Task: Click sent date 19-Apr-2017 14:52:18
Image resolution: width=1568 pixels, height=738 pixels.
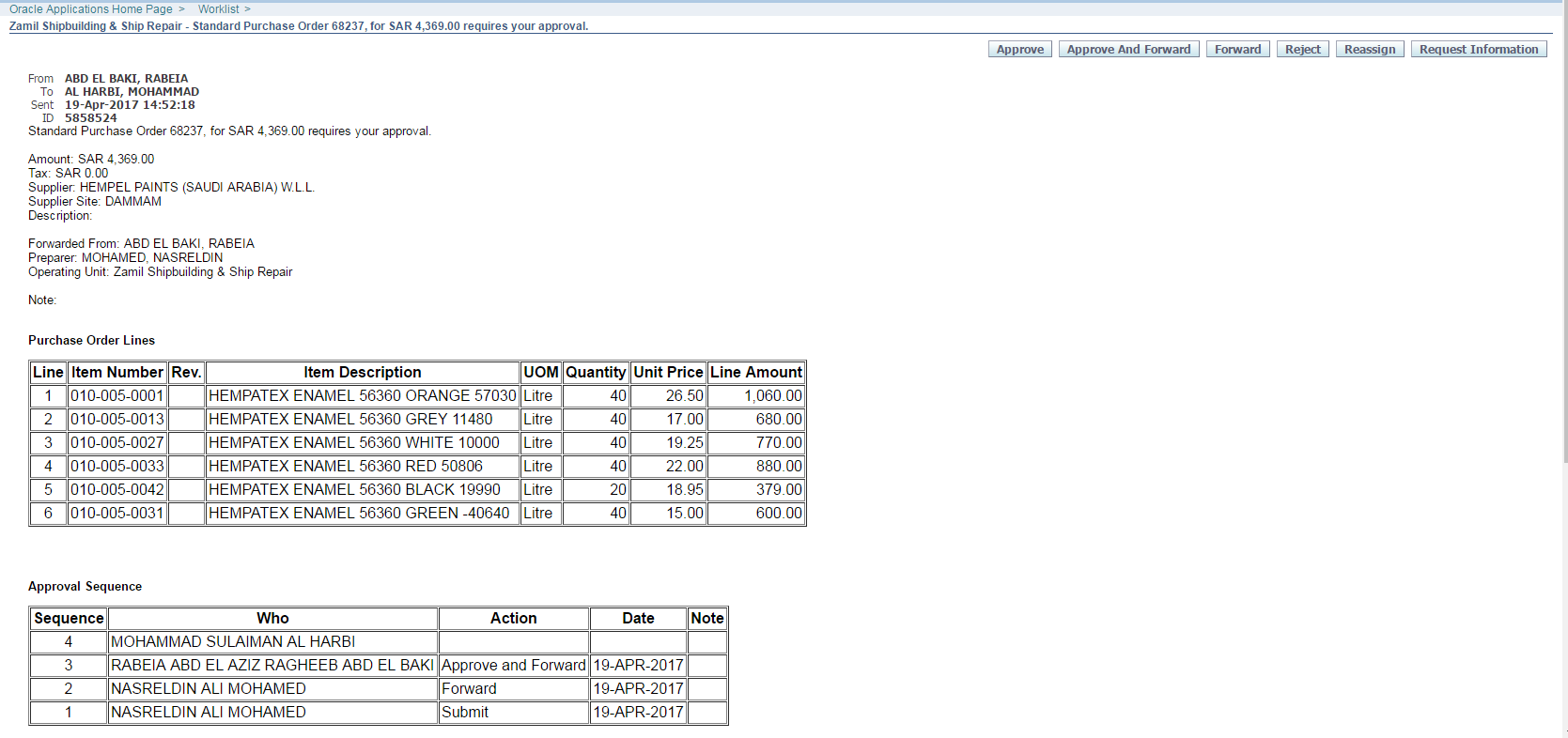Action: pyautogui.click(x=130, y=104)
